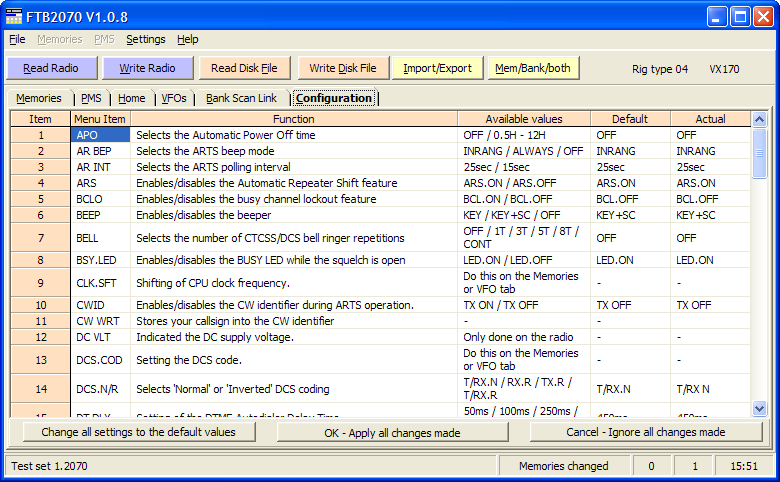Image resolution: width=780 pixels, height=482 pixels.
Task: Open the Help menu
Action: [188, 39]
